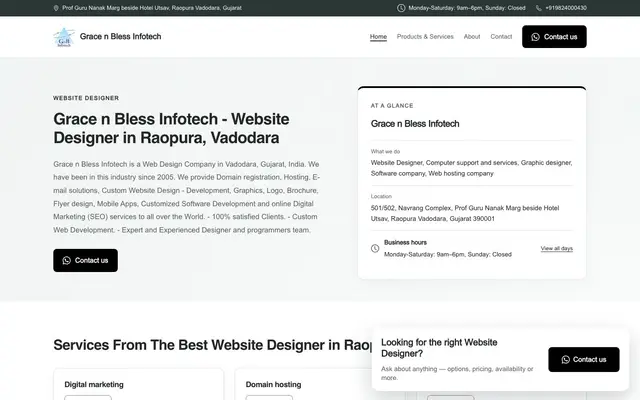Open Products & Services menu item
640x400 pixels.
(425, 37)
